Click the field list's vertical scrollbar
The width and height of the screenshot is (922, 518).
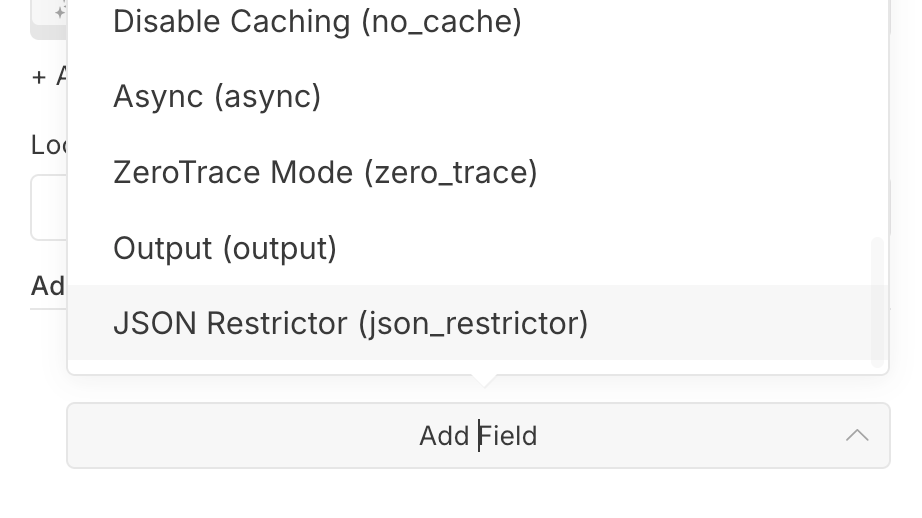pos(877,300)
